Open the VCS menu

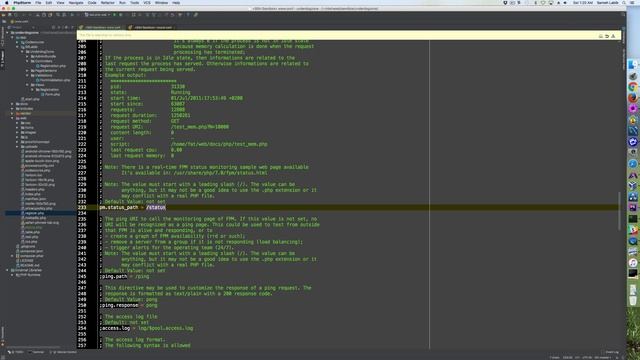coord(147,2)
